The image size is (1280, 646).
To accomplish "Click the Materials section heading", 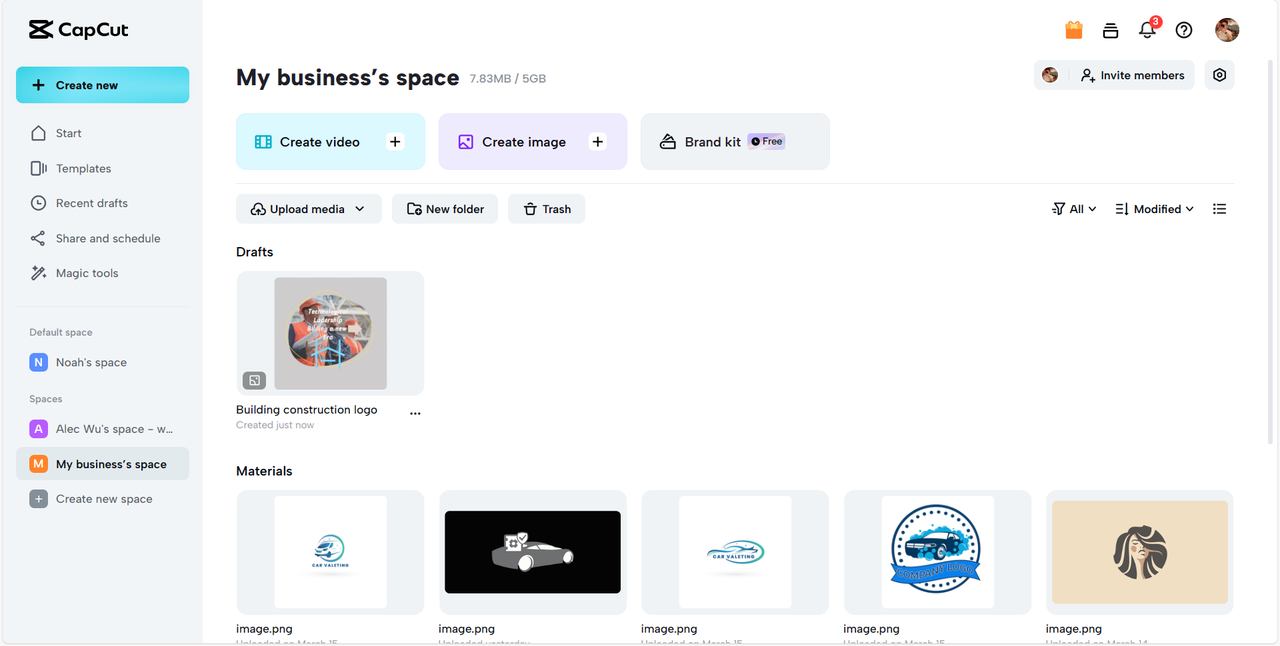I will click(264, 471).
